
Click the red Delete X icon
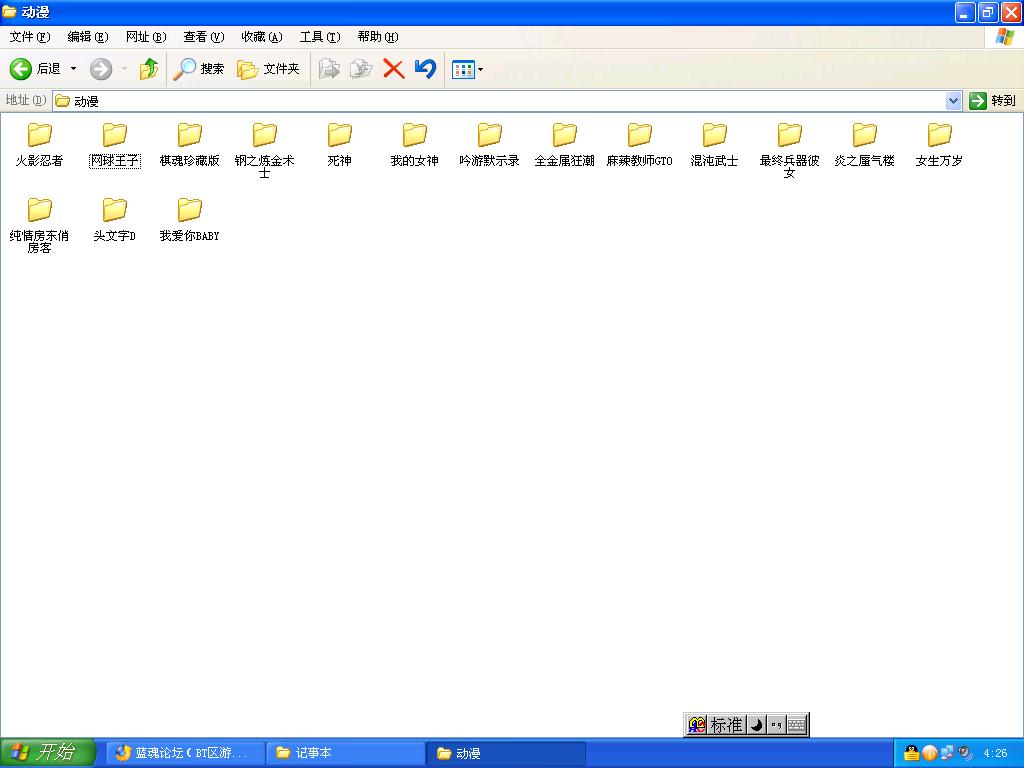pos(394,69)
